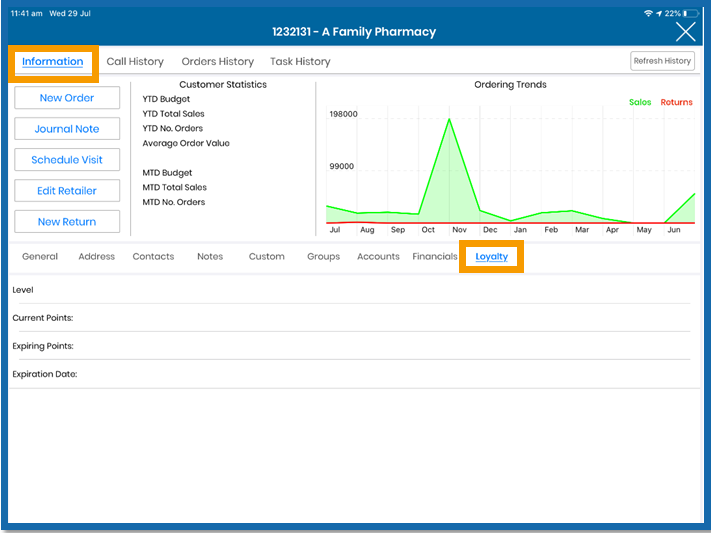The width and height of the screenshot is (711, 533).
Task: Click the Schedule Visit button
Action: pyautogui.click(x=67, y=160)
